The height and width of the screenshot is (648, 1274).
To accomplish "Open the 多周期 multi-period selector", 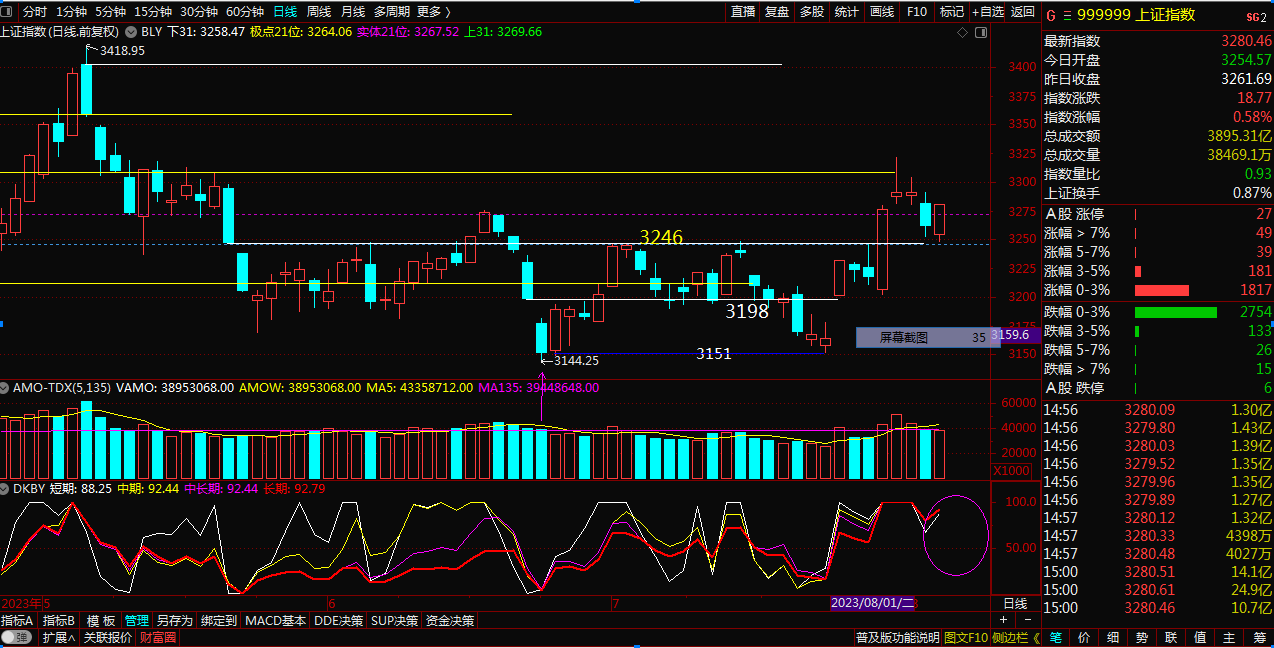I will pyautogui.click(x=391, y=12).
